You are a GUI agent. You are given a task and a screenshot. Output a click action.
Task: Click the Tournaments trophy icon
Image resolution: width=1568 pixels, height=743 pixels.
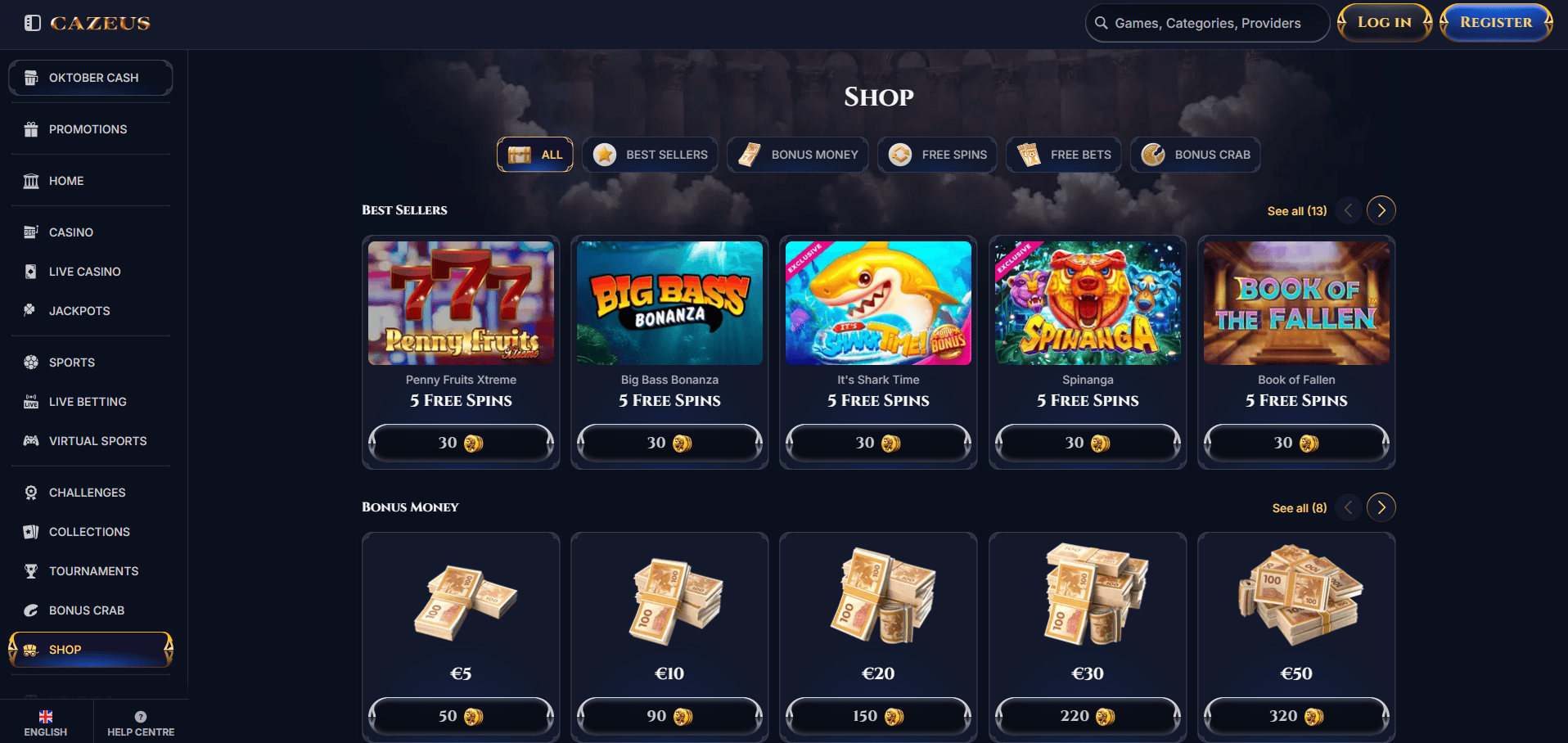(31, 571)
